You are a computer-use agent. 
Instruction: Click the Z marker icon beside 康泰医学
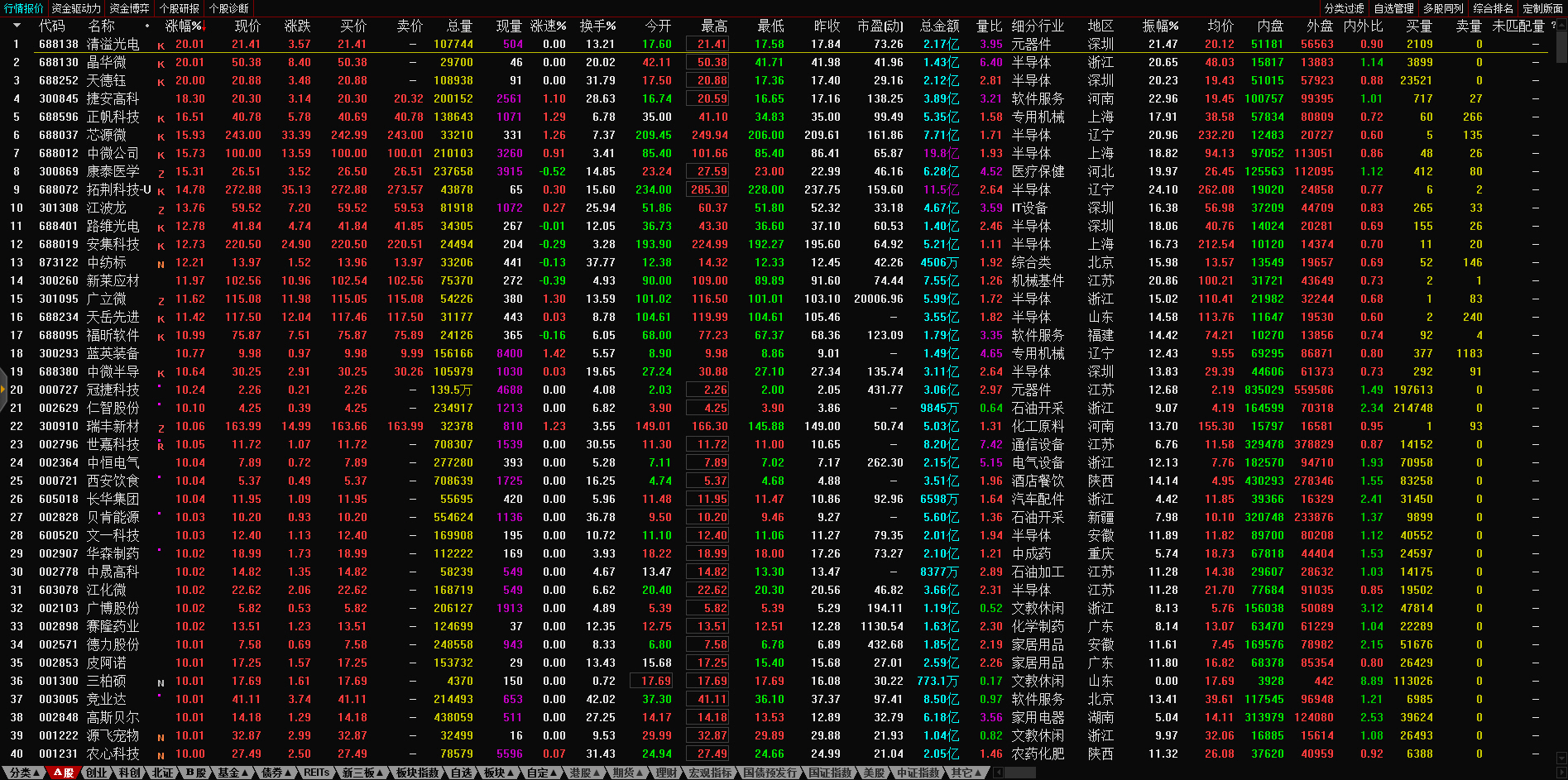point(161,173)
